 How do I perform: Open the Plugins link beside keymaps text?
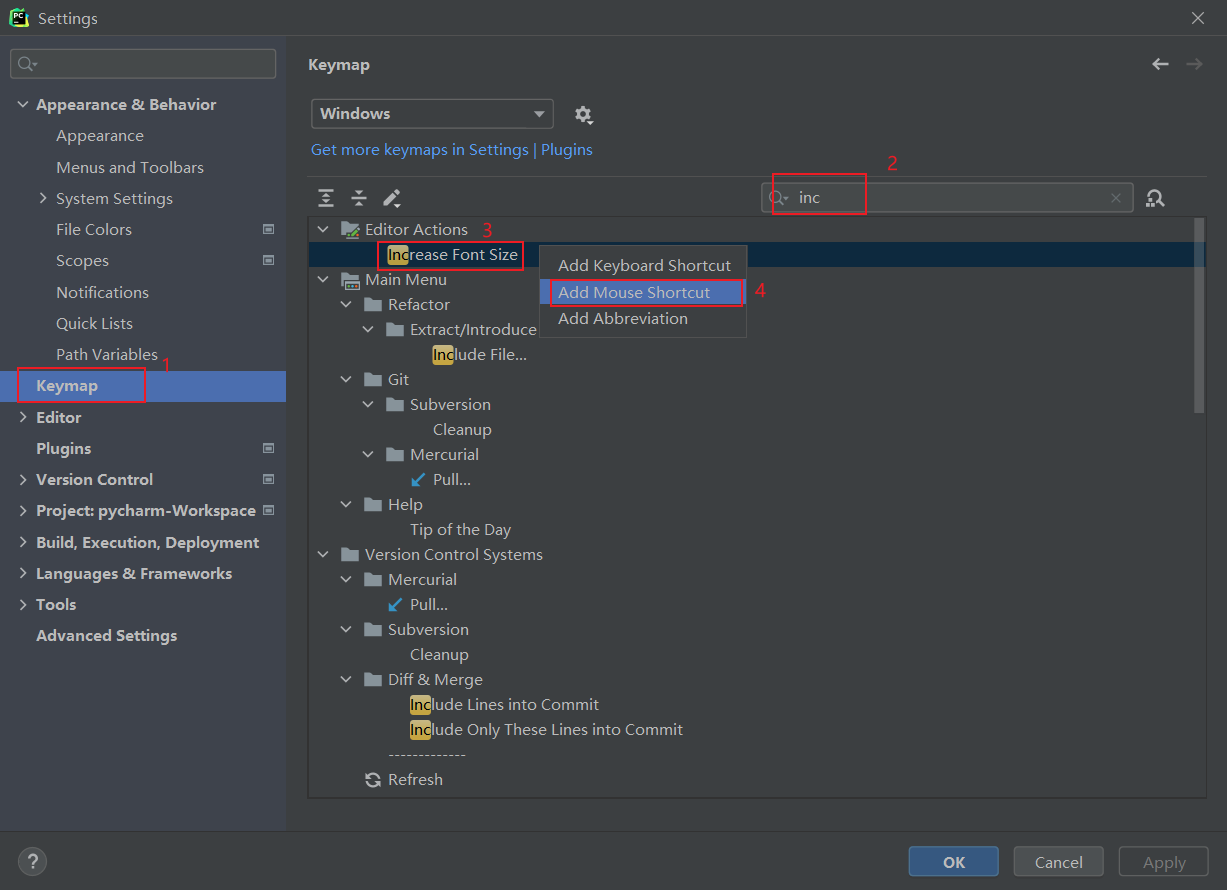tap(567, 150)
